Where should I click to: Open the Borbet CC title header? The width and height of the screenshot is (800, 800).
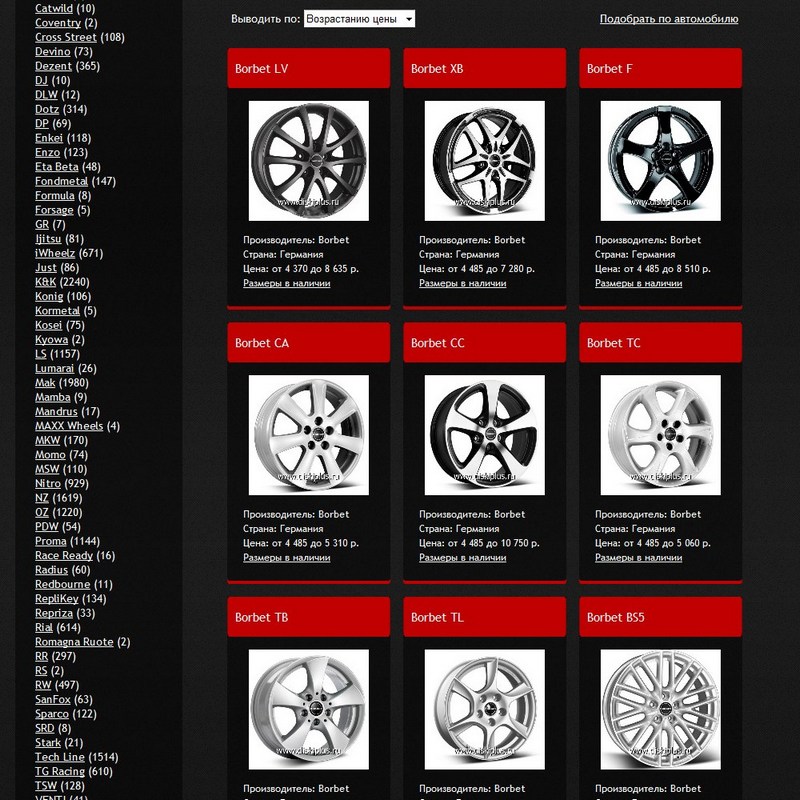485,343
